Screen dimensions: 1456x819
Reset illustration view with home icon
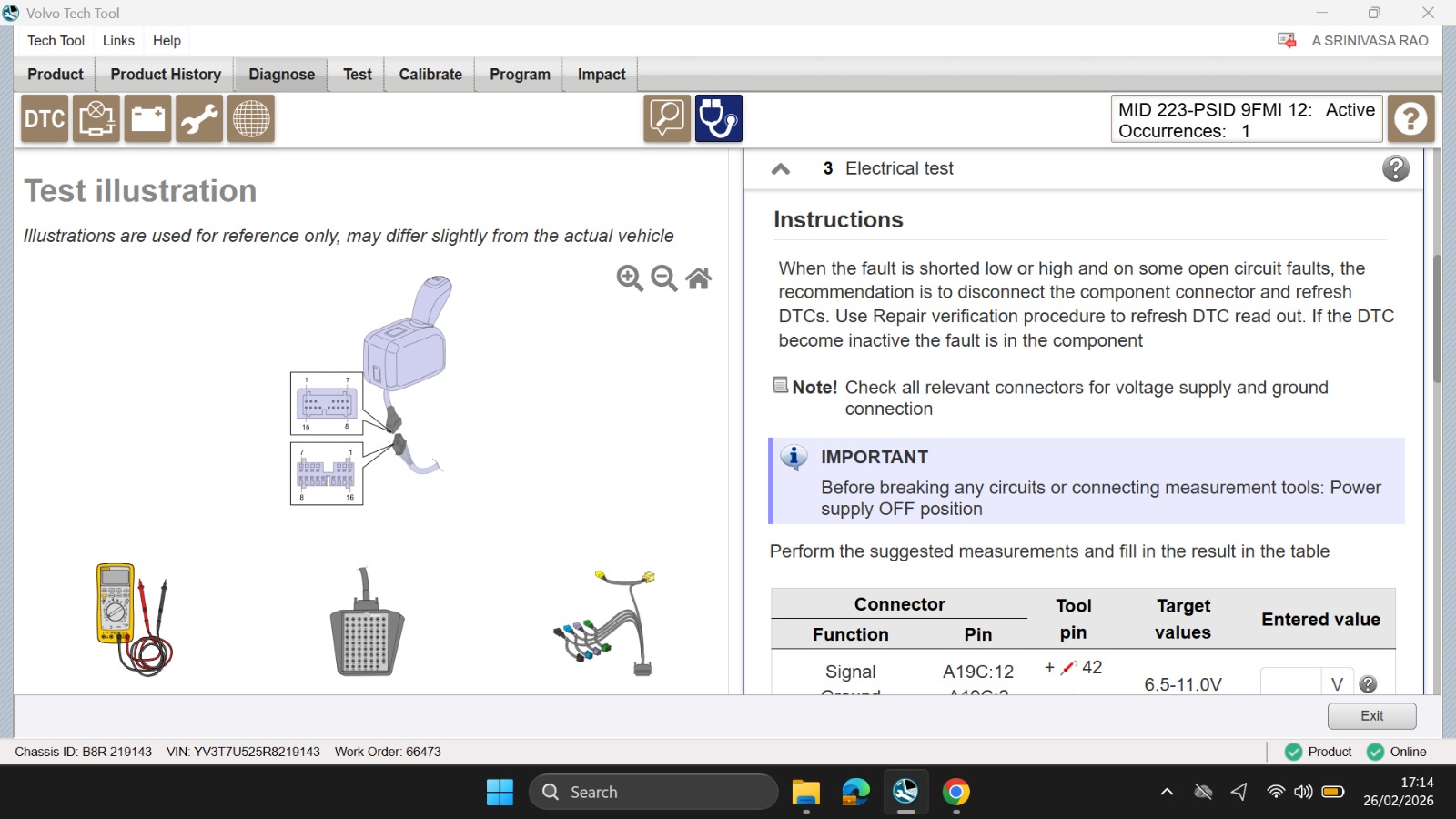699,278
